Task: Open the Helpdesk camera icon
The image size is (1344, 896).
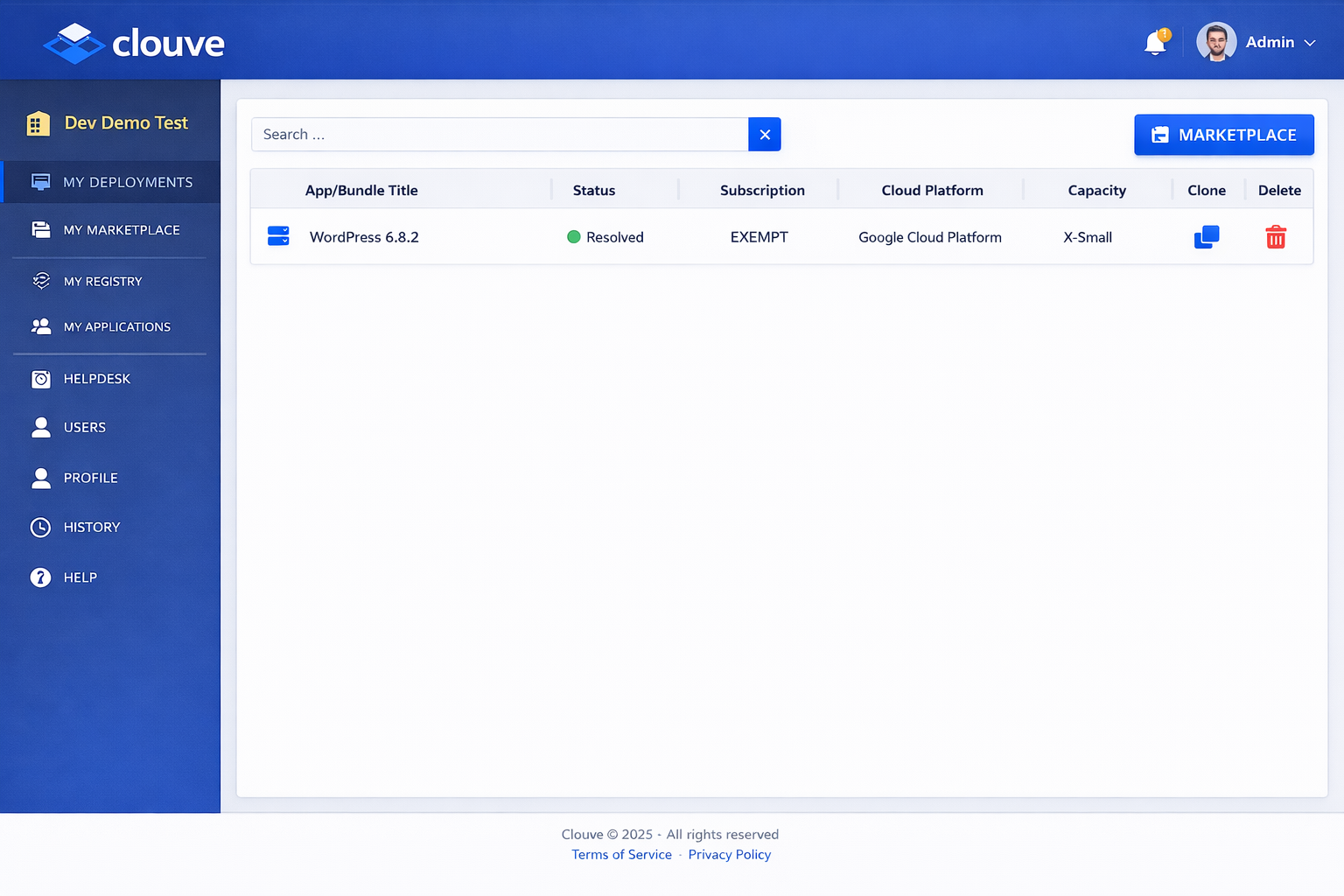Action: click(x=41, y=379)
